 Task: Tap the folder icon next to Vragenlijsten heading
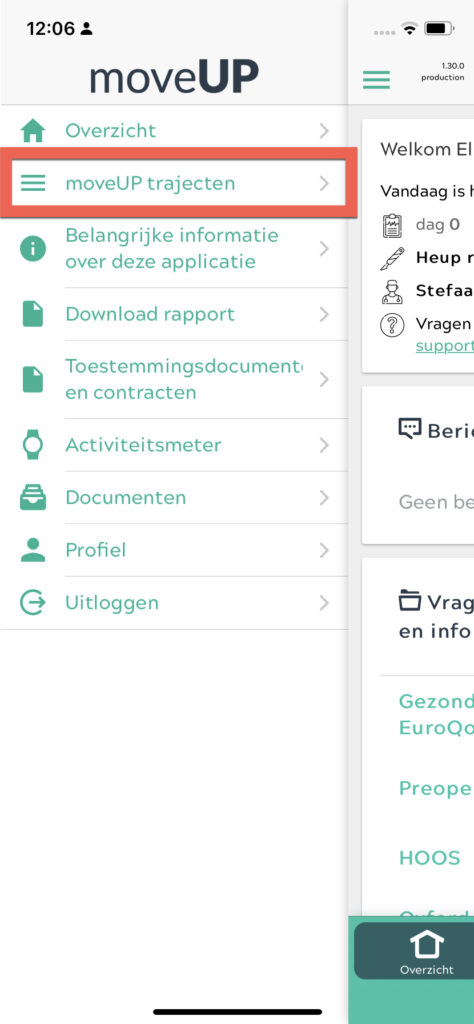(409, 600)
